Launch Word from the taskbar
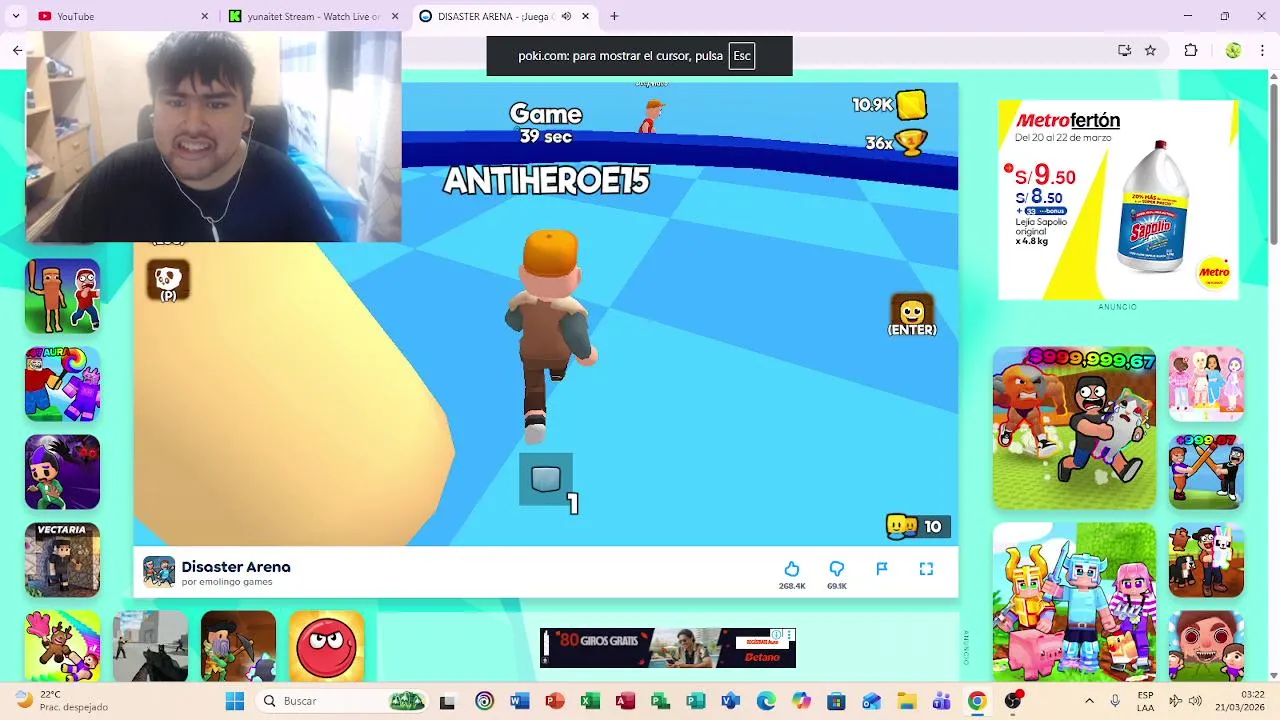 pos(519,701)
